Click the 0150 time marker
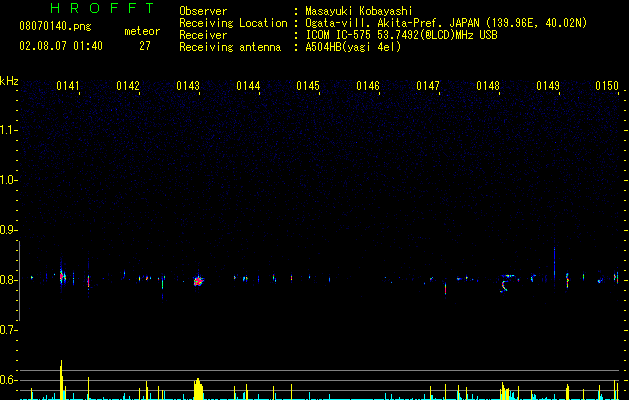The width and height of the screenshot is (629, 400). pyautogui.click(x=607, y=86)
